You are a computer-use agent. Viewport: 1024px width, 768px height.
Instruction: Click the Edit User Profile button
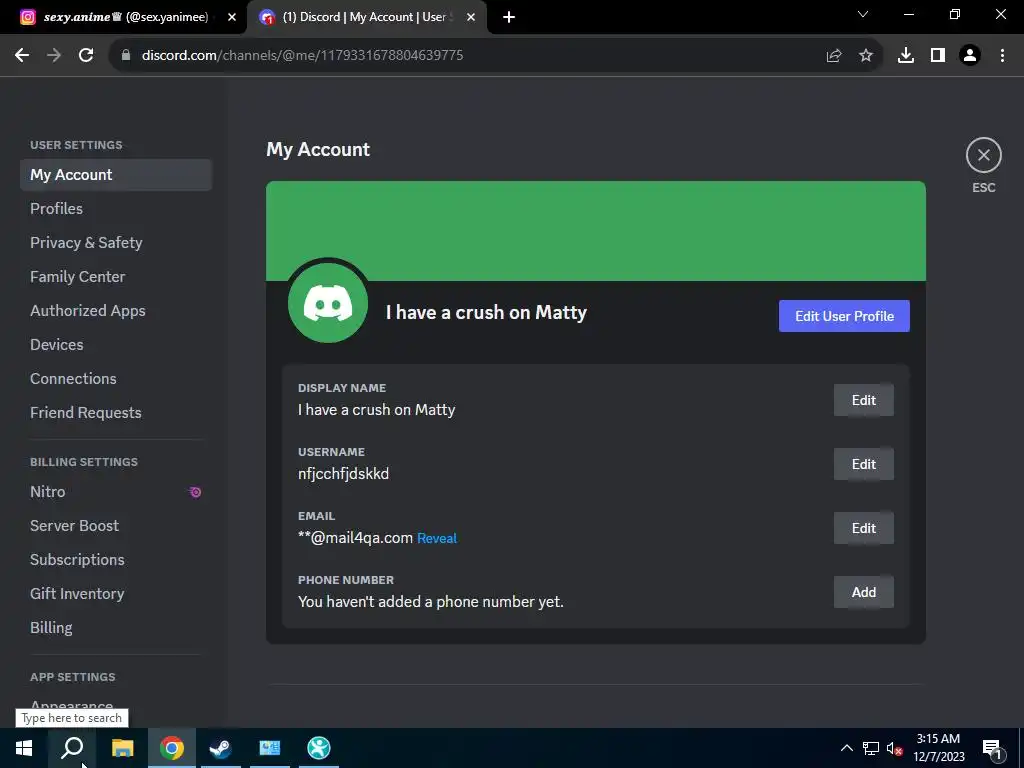844,316
